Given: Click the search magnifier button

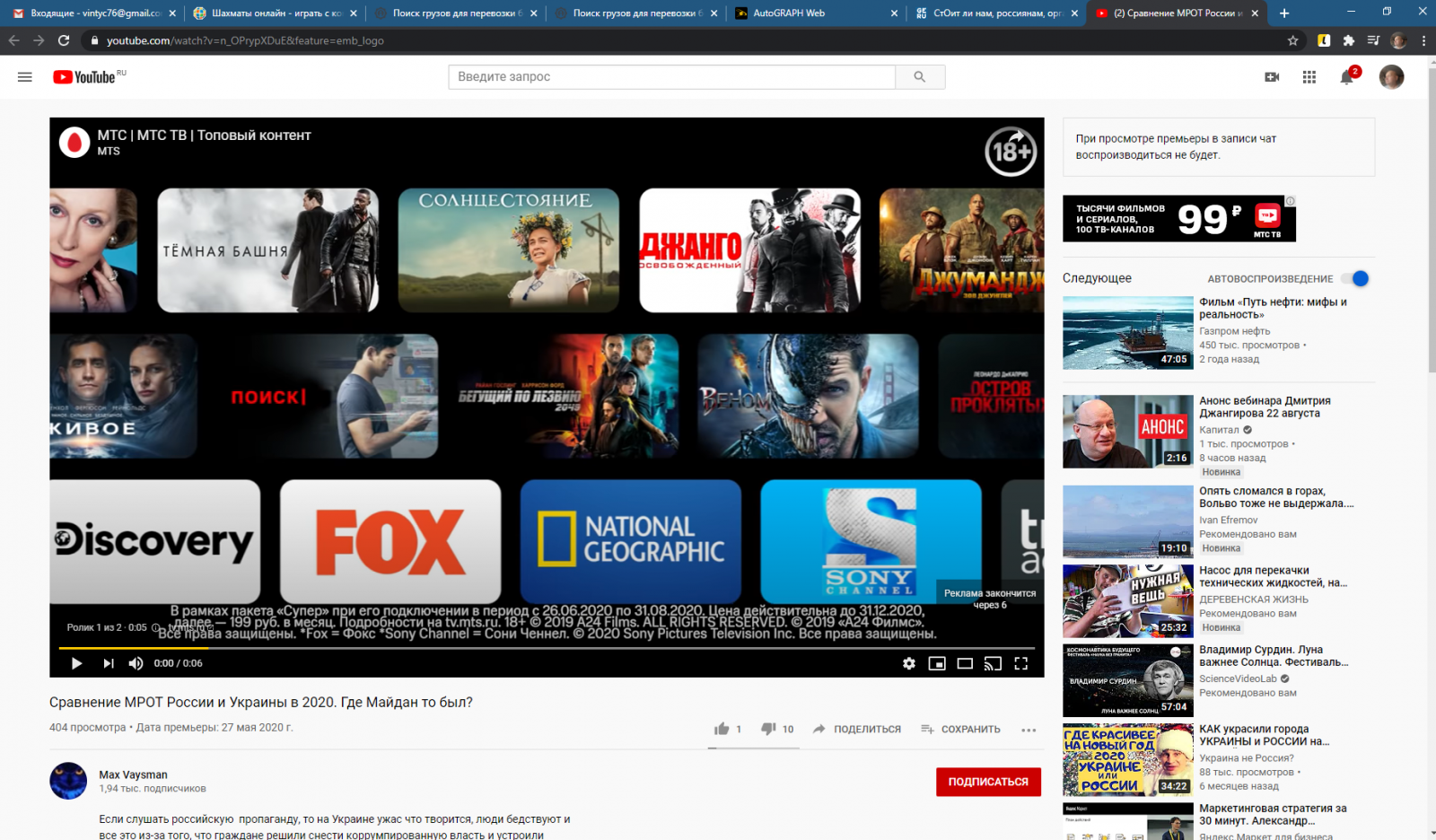Looking at the screenshot, I should coord(920,77).
